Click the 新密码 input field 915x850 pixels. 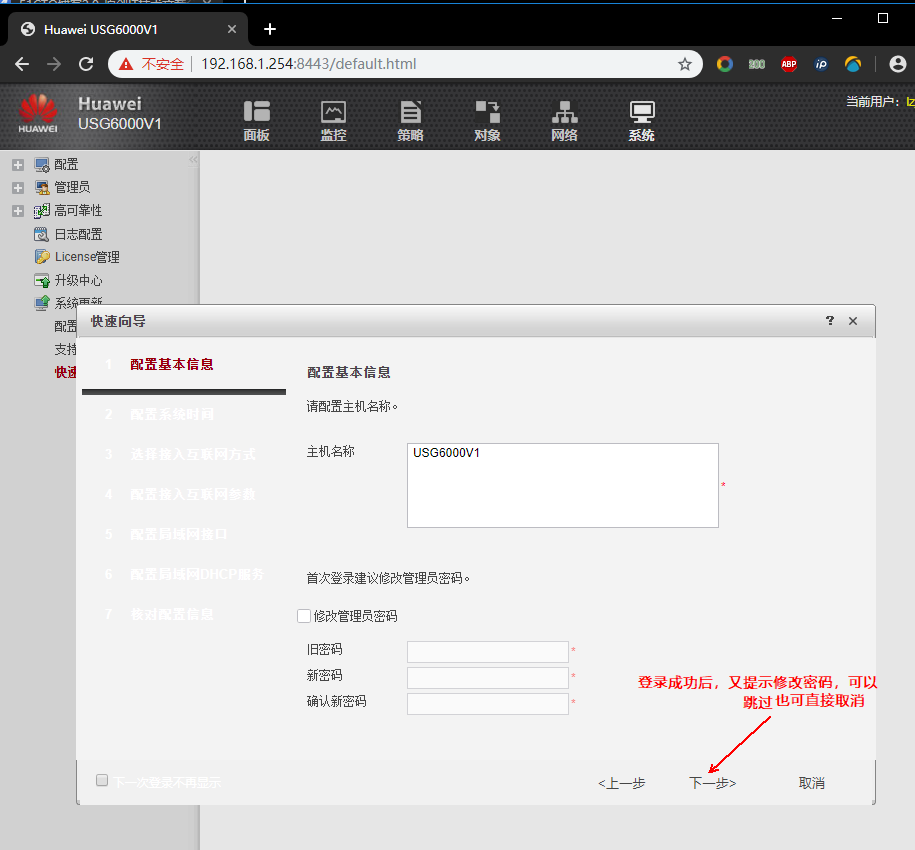pos(488,678)
